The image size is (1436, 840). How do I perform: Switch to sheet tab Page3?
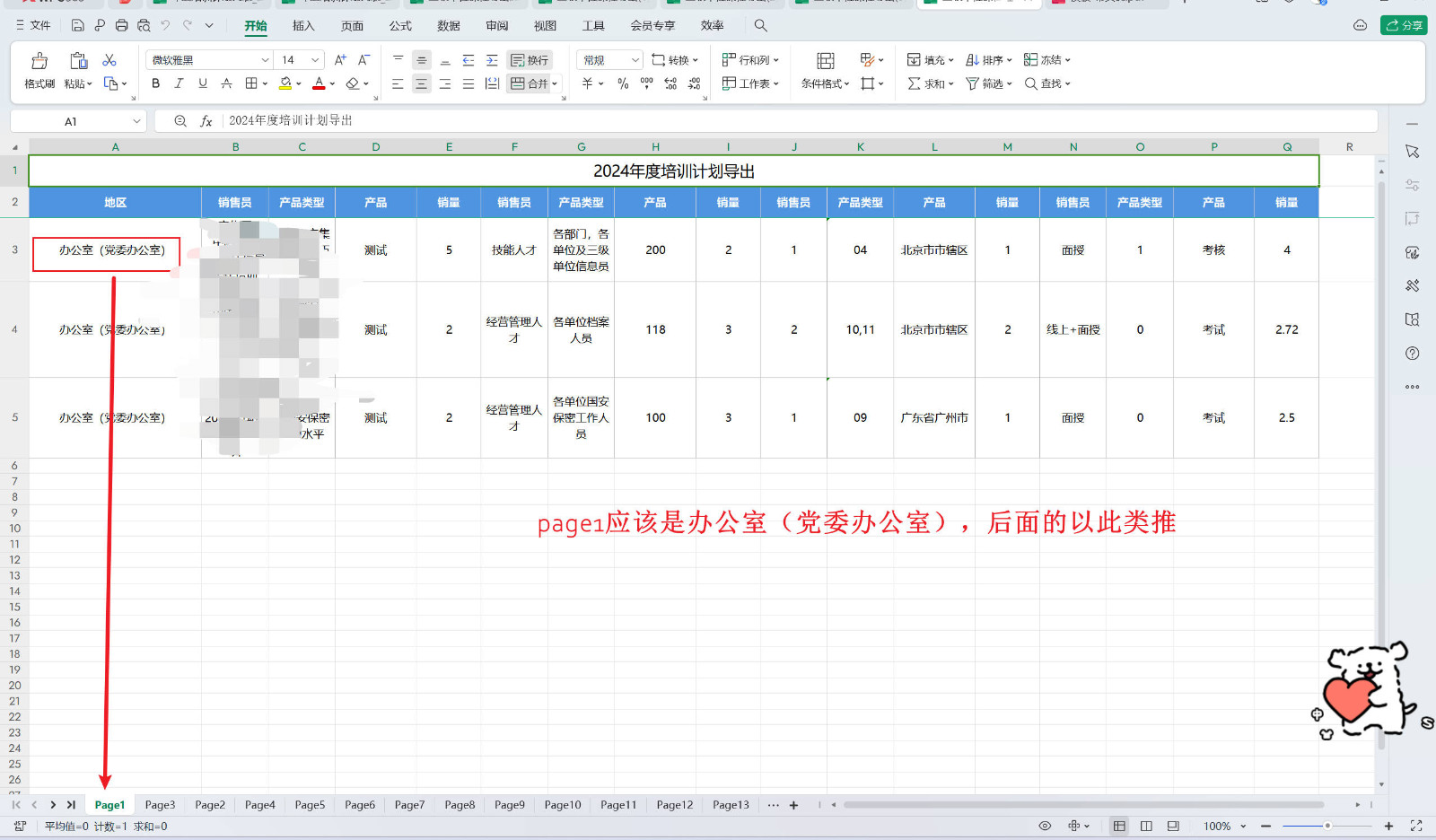pos(160,805)
